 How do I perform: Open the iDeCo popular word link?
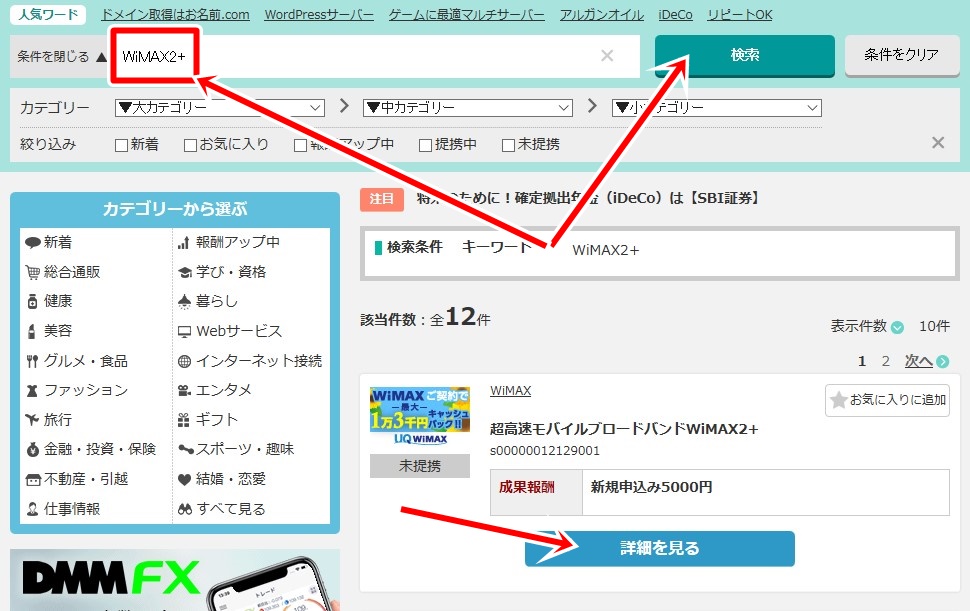pos(676,14)
